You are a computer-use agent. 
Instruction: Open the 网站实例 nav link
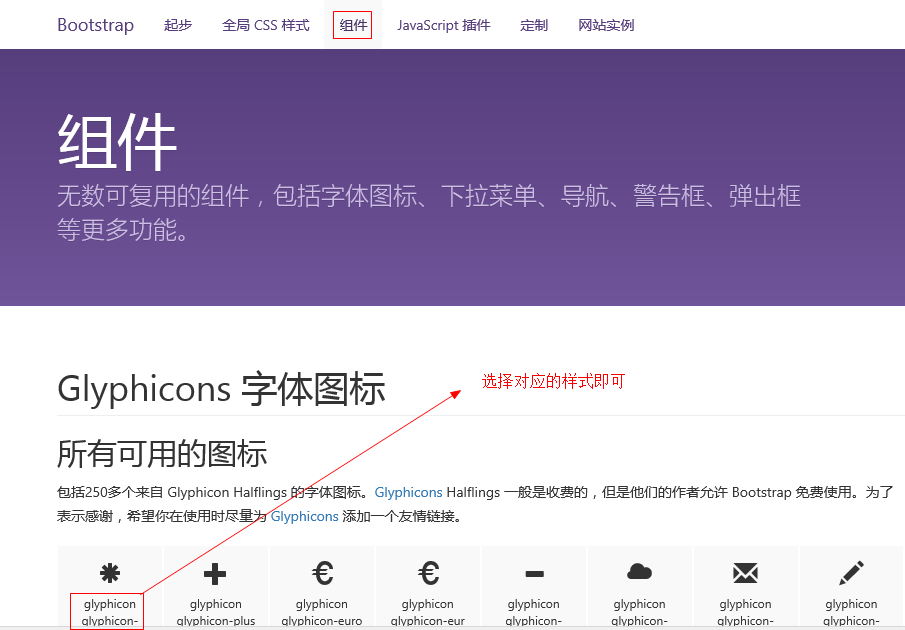[x=606, y=25]
